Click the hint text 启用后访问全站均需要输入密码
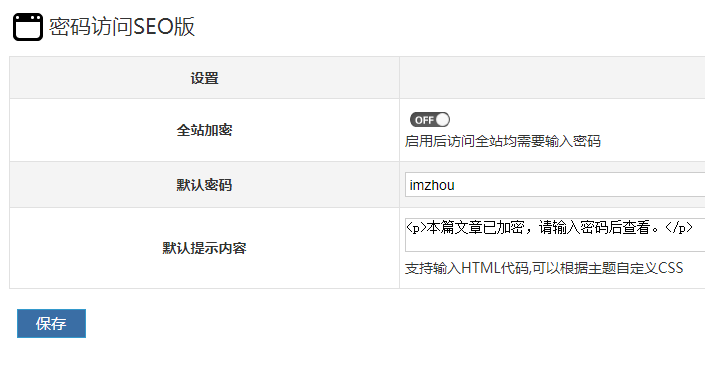The height and width of the screenshot is (374, 705). (x=503, y=141)
